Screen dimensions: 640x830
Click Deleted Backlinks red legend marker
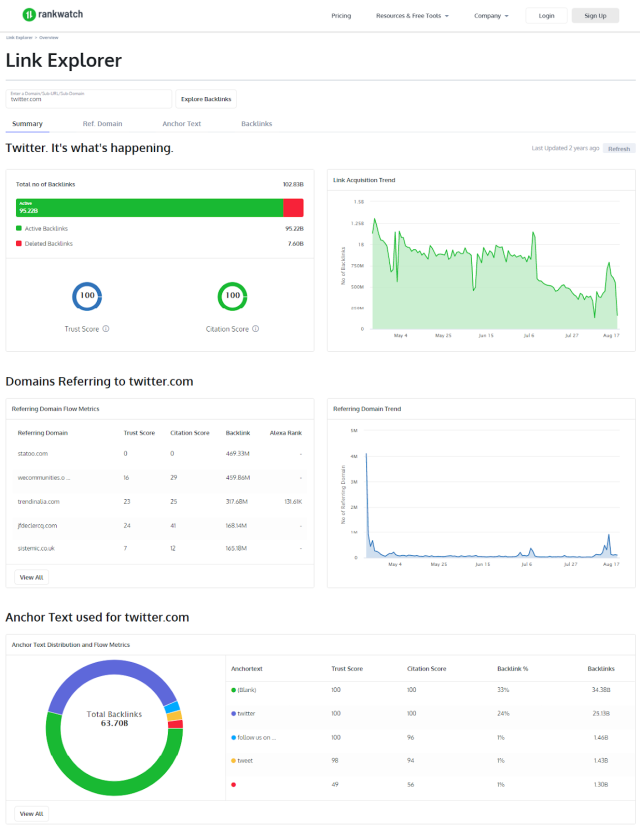point(19,243)
